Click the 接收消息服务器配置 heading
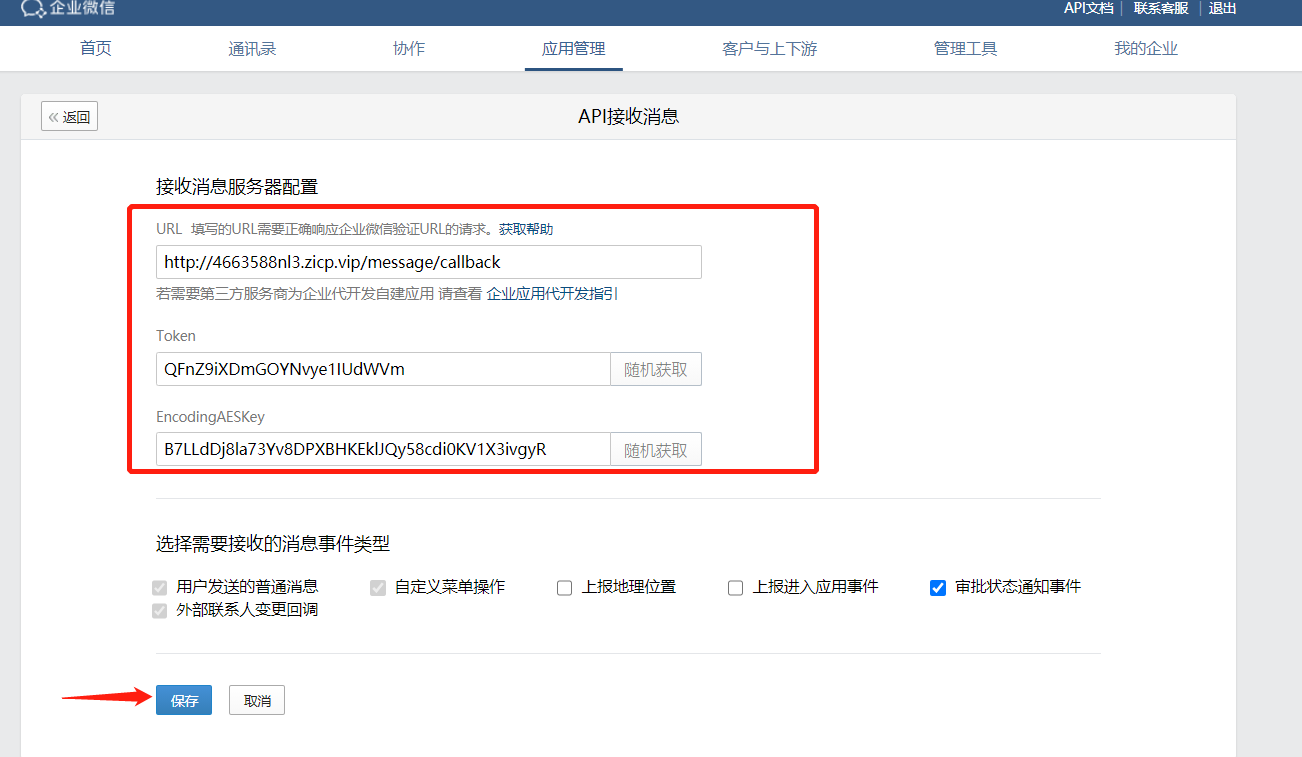The height and width of the screenshot is (757, 1302). (x=237, y=186)
